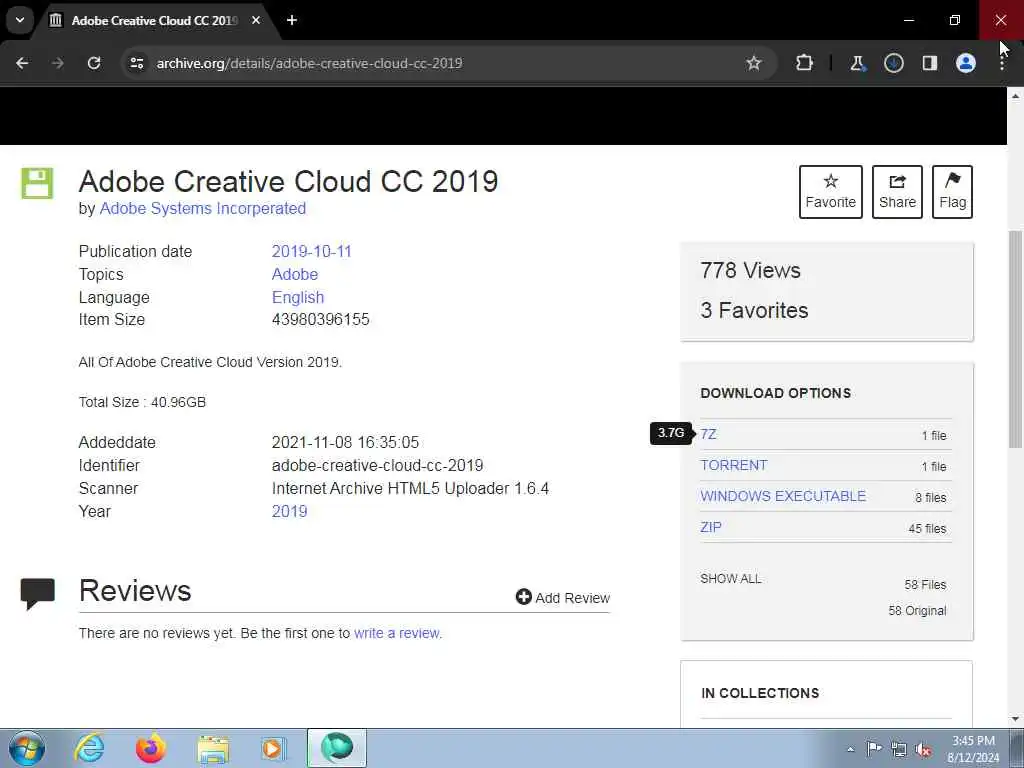Click the IN COLLECTIONS heading
This screenshot has width=1024, height=768.
pyautogui.click(x=760, y=693)
